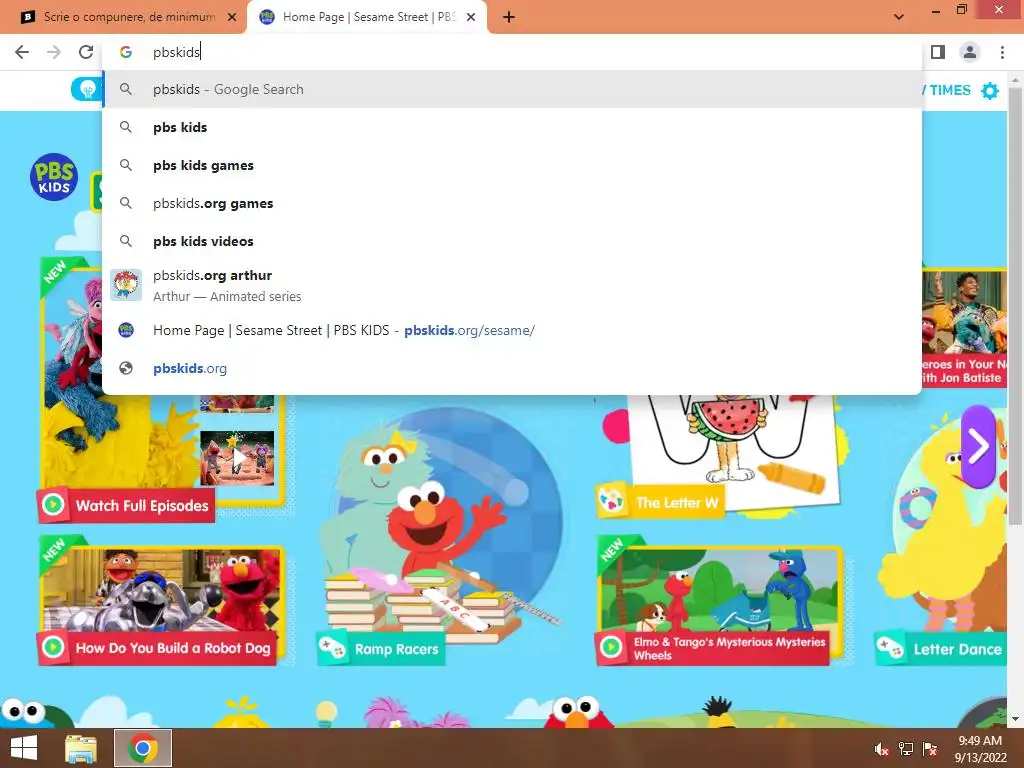Image resolution: width=1024 pixels, height=768 pixels.
Task: Open The Letter W activity
Action: (677, 503)
